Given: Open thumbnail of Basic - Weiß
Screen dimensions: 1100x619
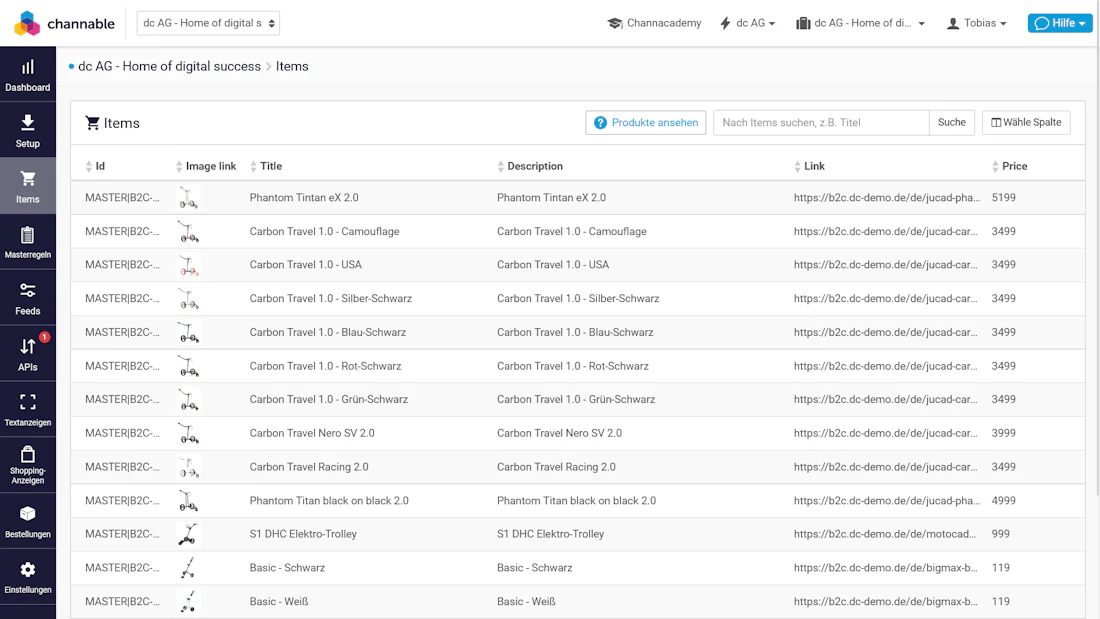Looking at the screenshot, I should (188, 602).
